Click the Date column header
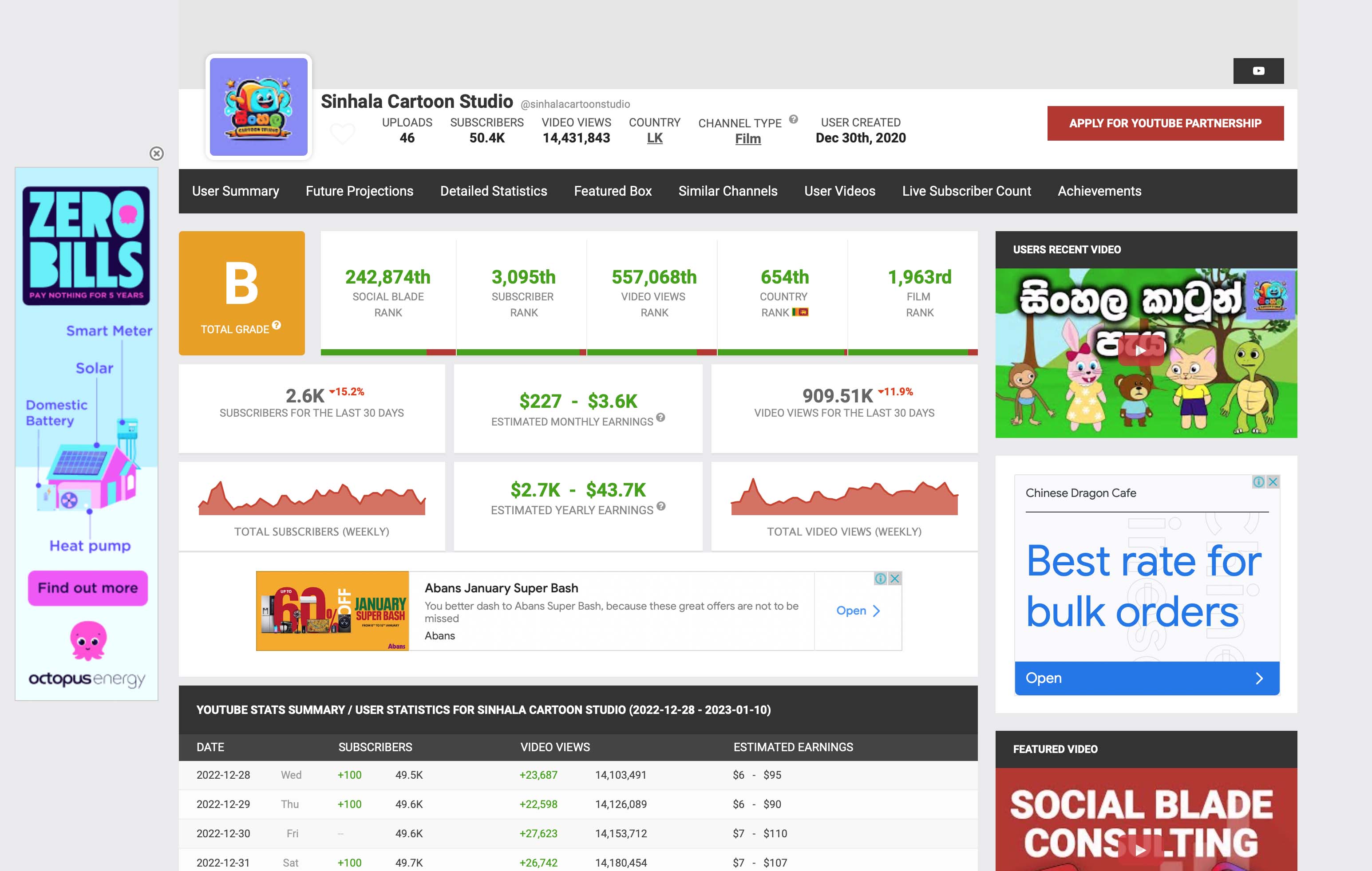This screenshot has width=1372, height=871. click(210, 747)
